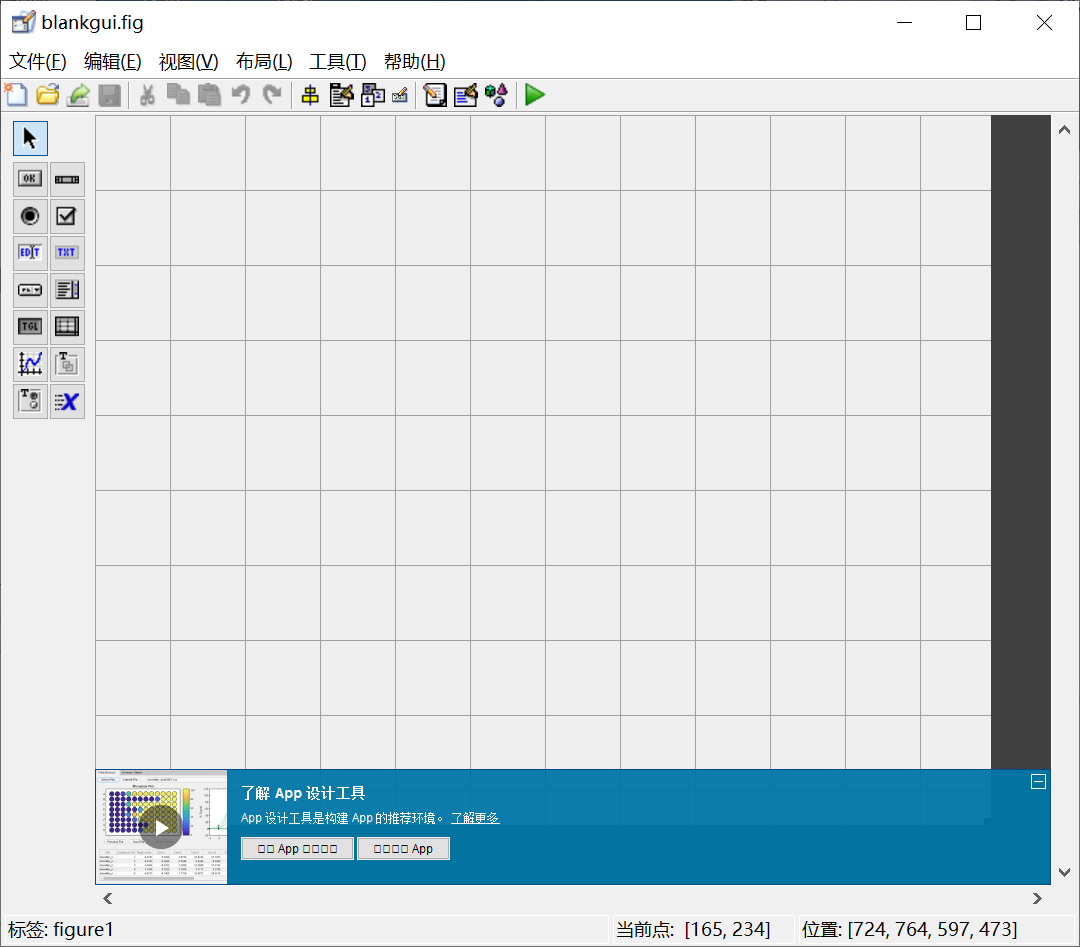
Task: Choose the Toggle Button (TGL) component
Action: pyautogui.click(x=30, y=326)
